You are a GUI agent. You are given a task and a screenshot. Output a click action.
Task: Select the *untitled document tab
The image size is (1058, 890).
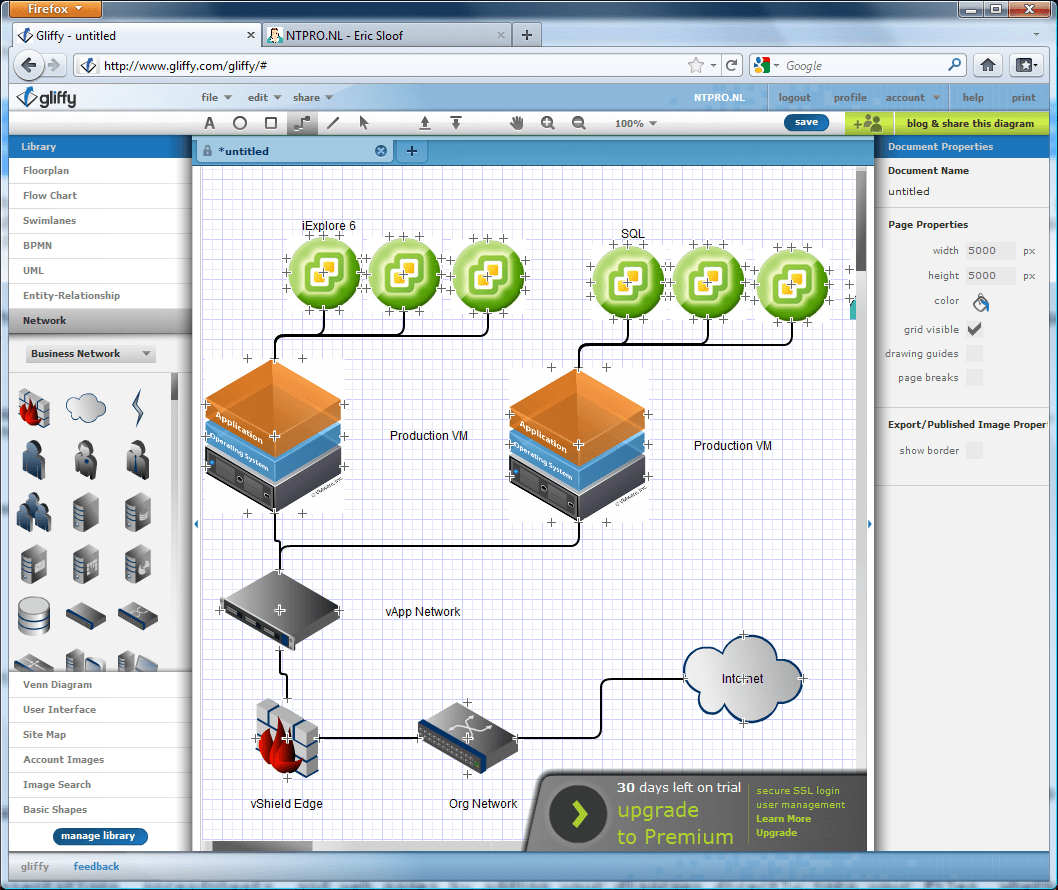[295, 151]
